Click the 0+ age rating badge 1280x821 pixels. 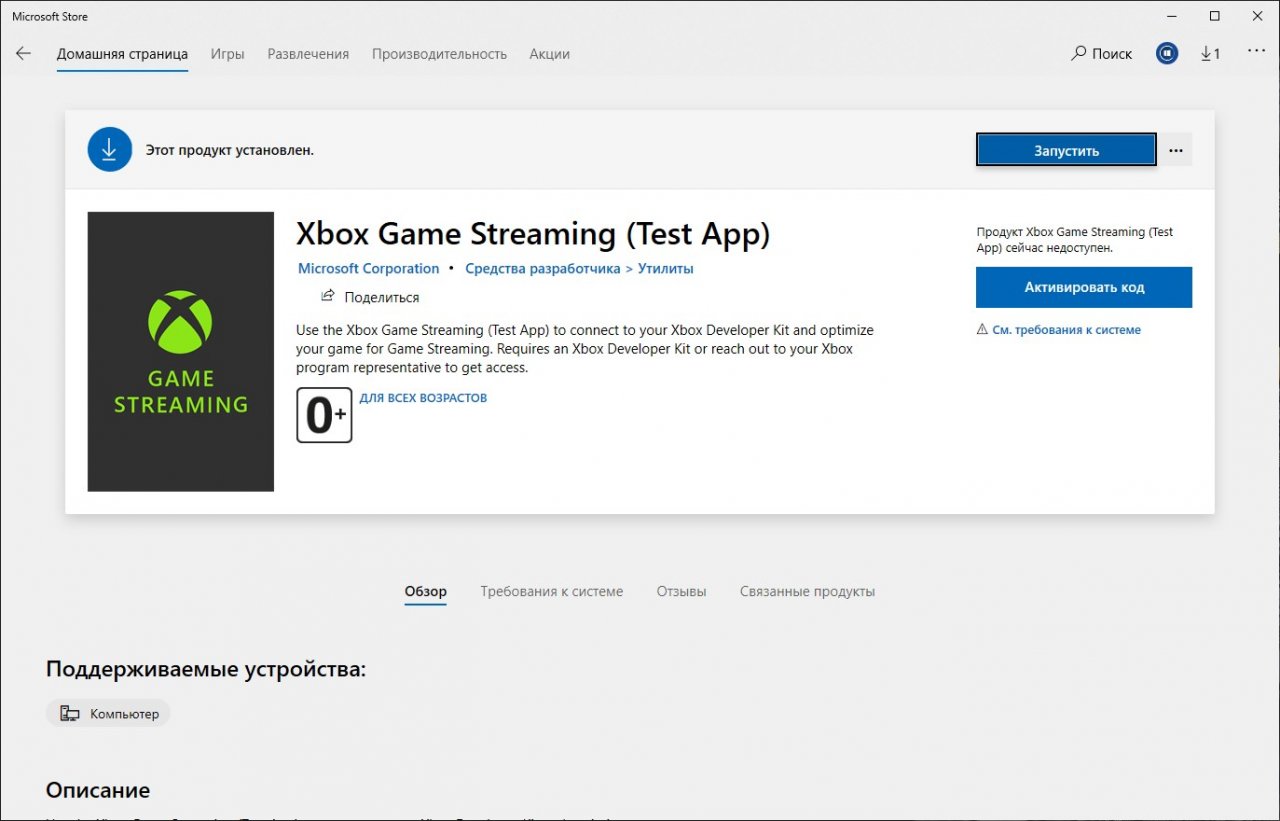pos(324,415)
